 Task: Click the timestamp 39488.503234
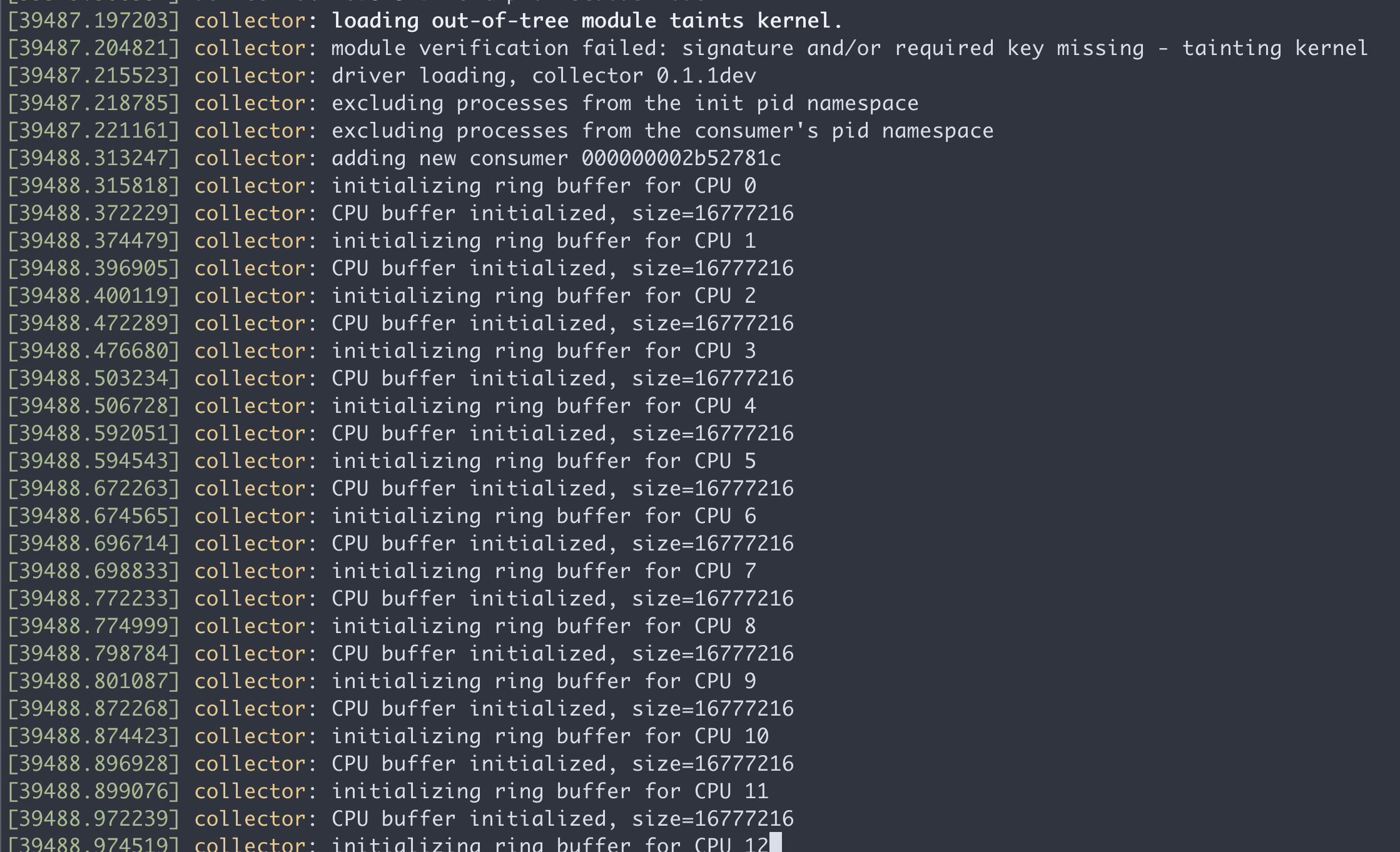tap(94, 378)
